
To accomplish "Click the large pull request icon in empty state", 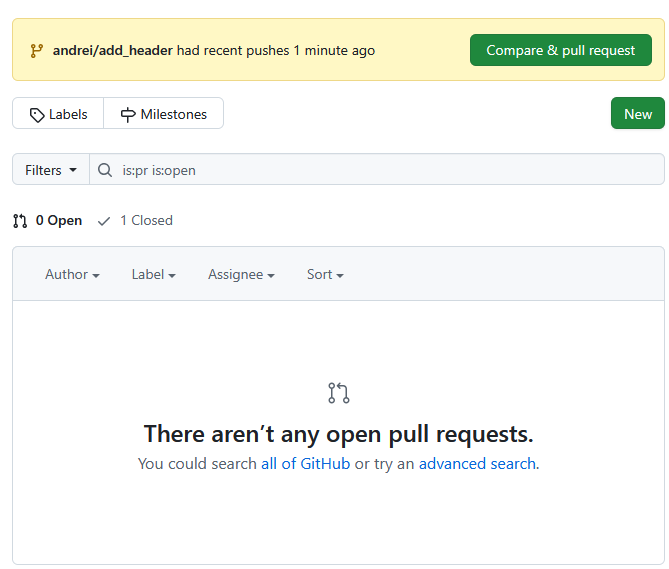I will click(339, 393).
